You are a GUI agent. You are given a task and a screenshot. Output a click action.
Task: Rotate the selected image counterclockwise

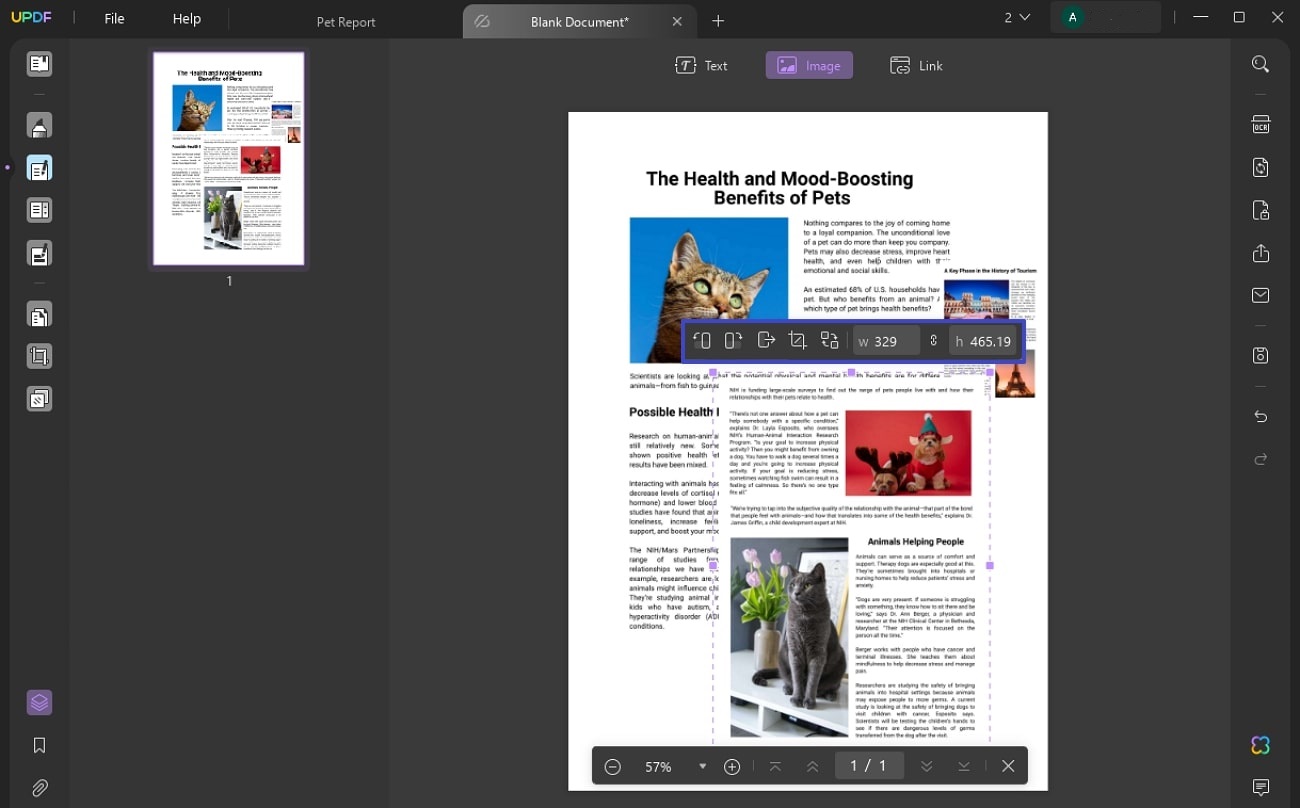click(703, 340)
